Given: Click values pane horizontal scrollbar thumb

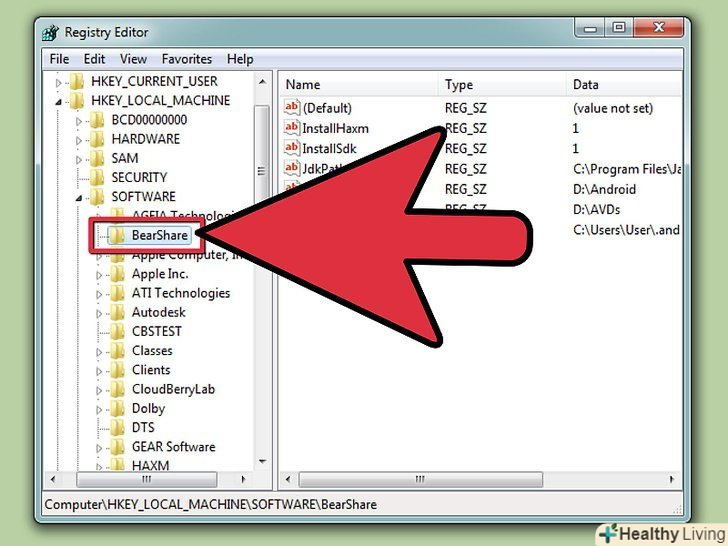Looking at the screenshot, I should [x=421, y=480].
